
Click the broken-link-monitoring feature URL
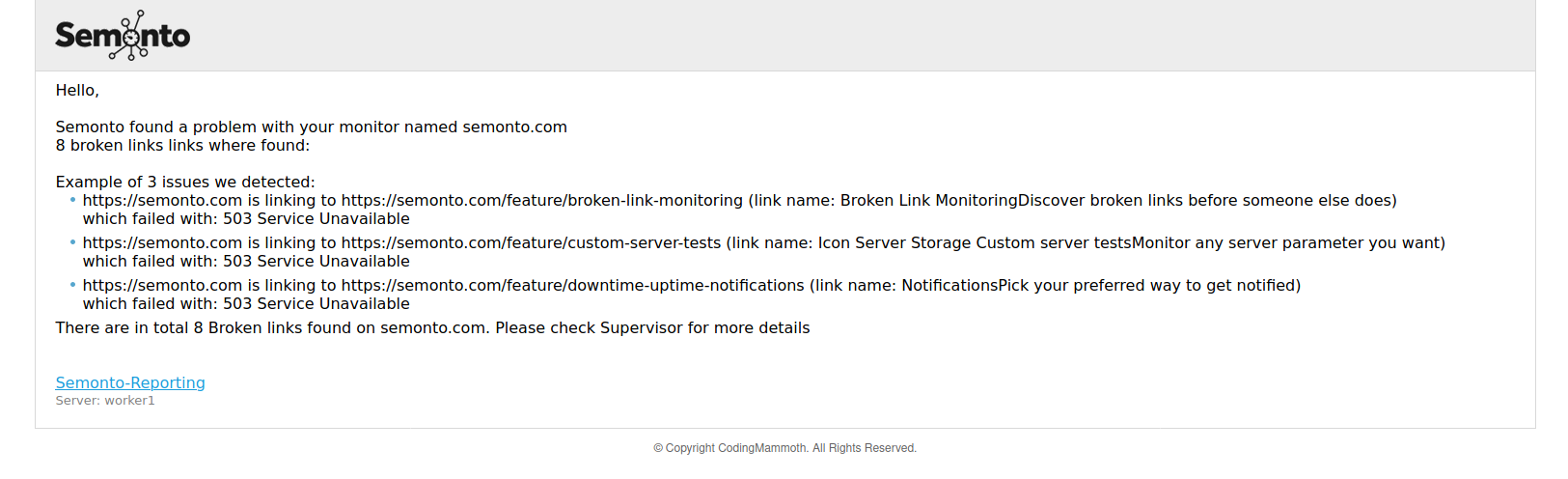(x=541, y=201)
